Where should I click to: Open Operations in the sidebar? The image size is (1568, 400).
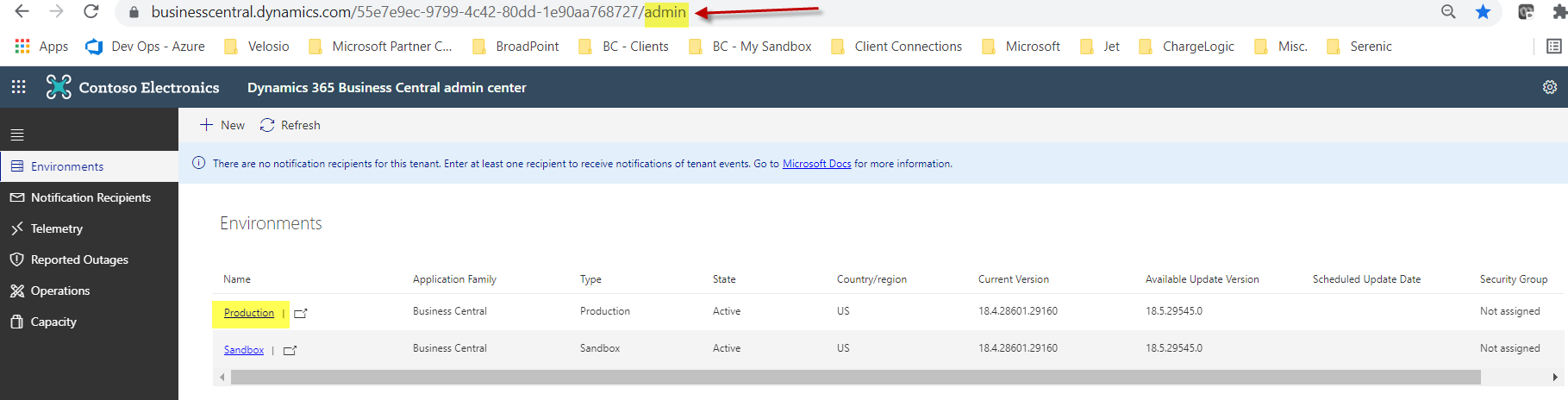[x=89, y=291]
